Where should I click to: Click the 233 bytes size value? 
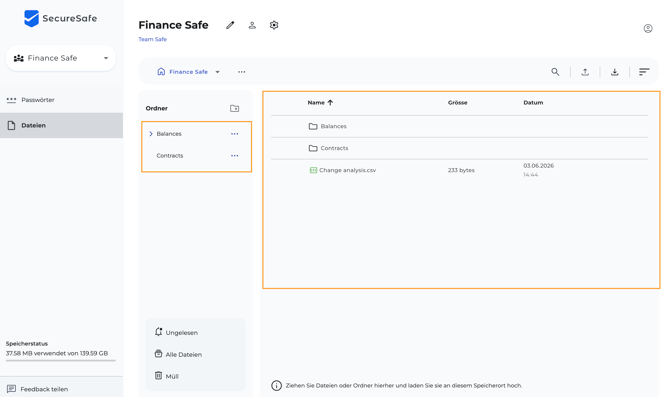(461, 170)
